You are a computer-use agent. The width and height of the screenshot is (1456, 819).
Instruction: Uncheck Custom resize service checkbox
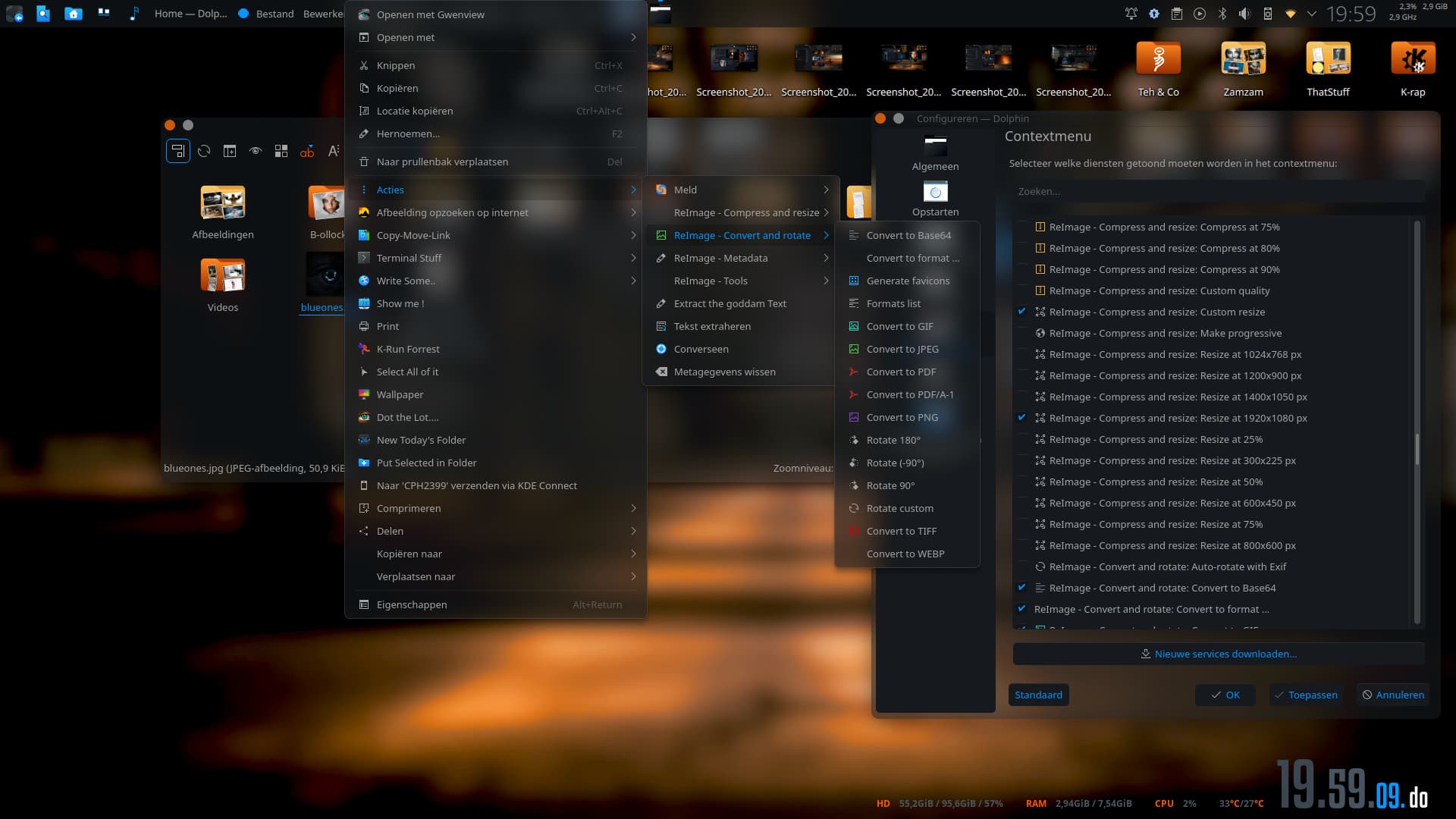pos(1021,312)
